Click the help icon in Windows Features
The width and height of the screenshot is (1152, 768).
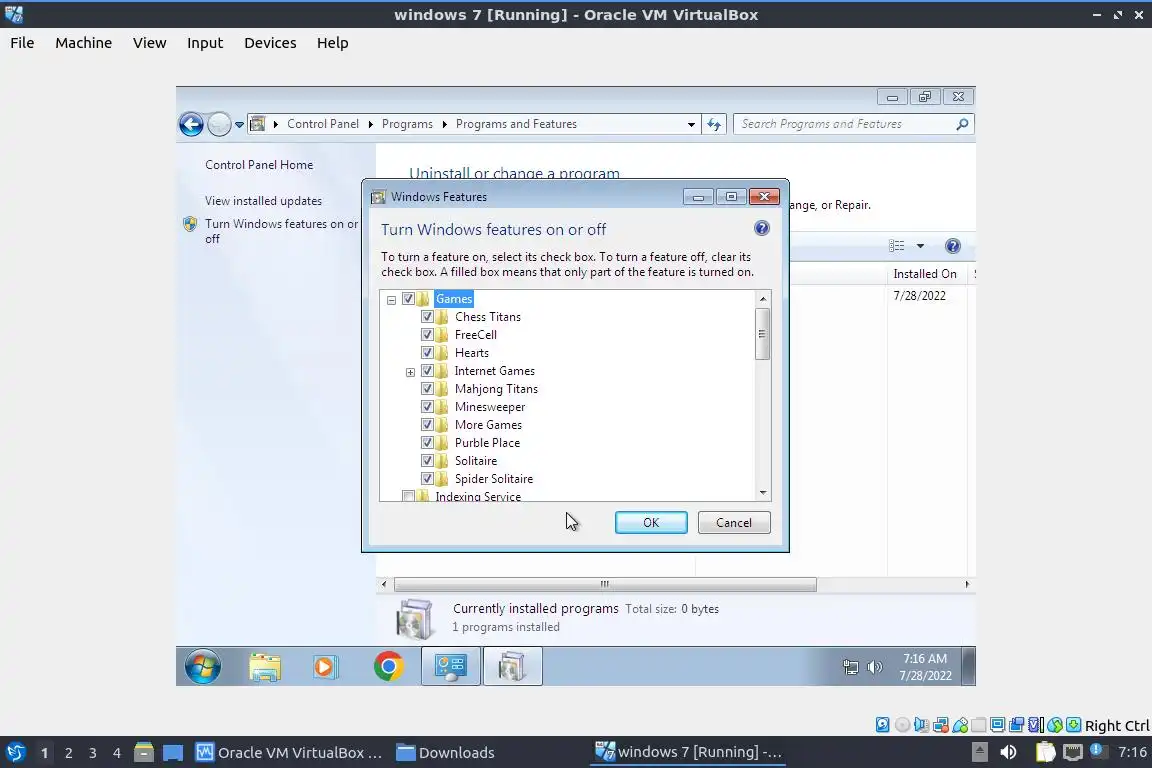point(762,228)
